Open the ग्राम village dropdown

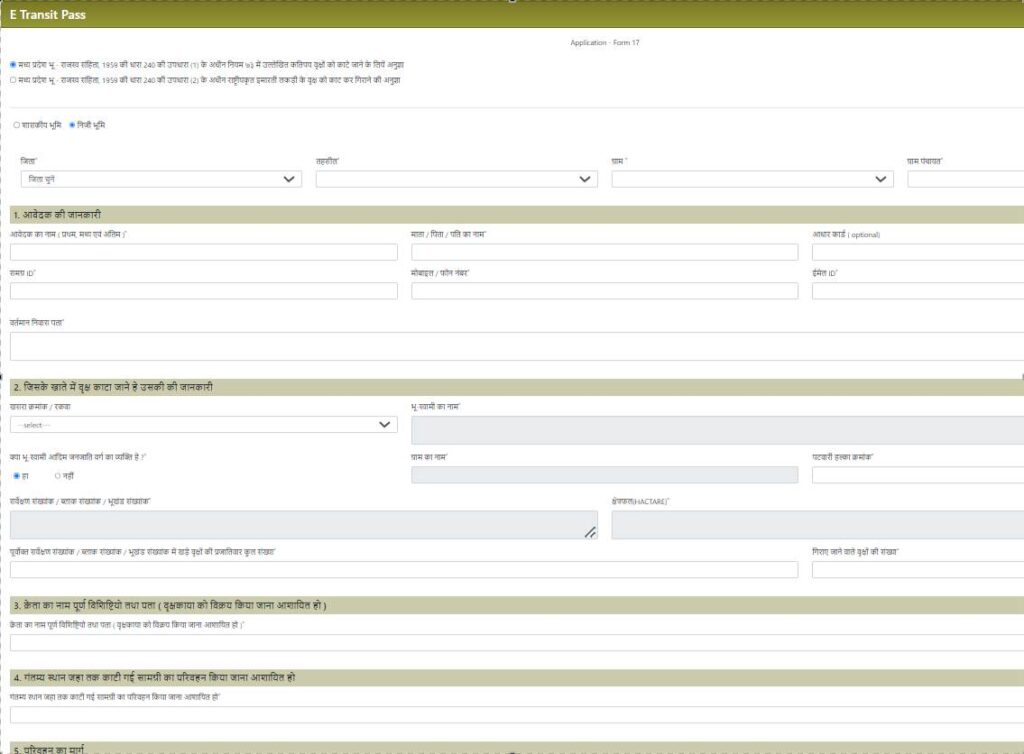[x=752, y=179]
